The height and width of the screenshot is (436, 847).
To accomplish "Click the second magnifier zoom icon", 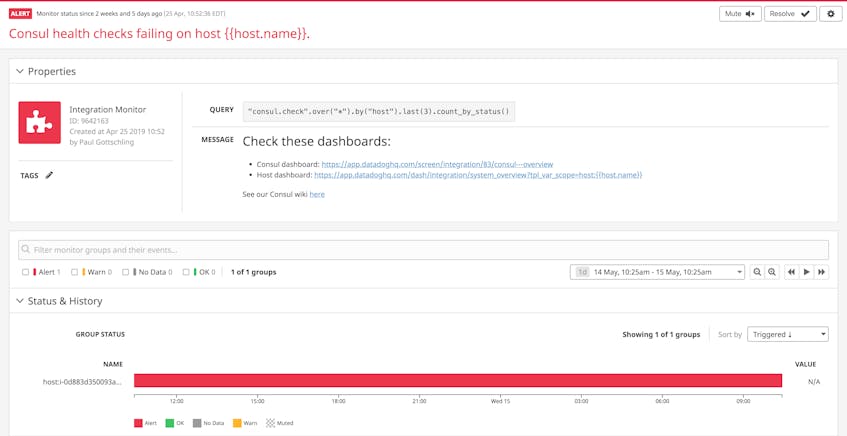I will [x=772, y=272].
